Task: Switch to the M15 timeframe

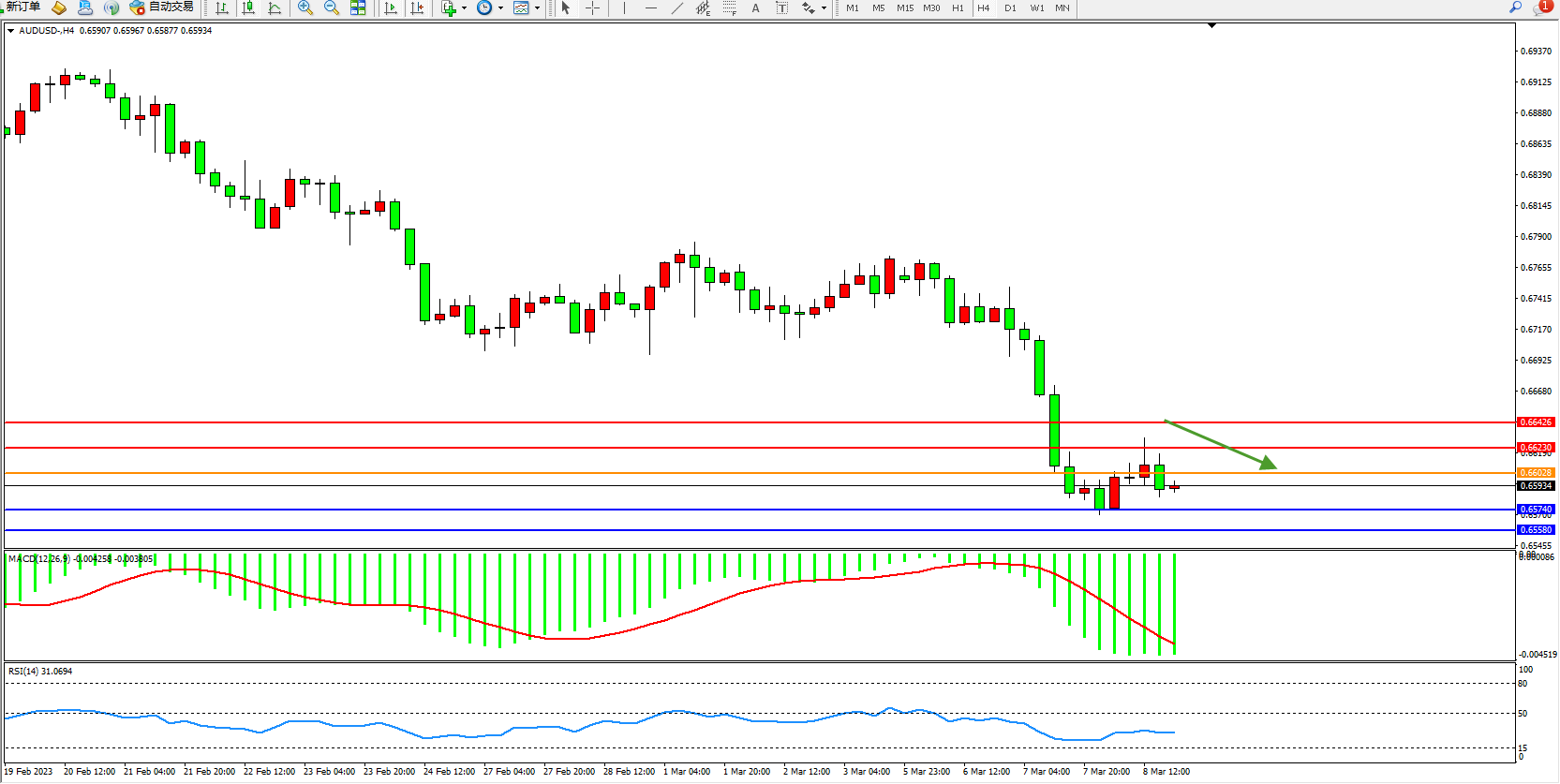Action: click(904, 7)
